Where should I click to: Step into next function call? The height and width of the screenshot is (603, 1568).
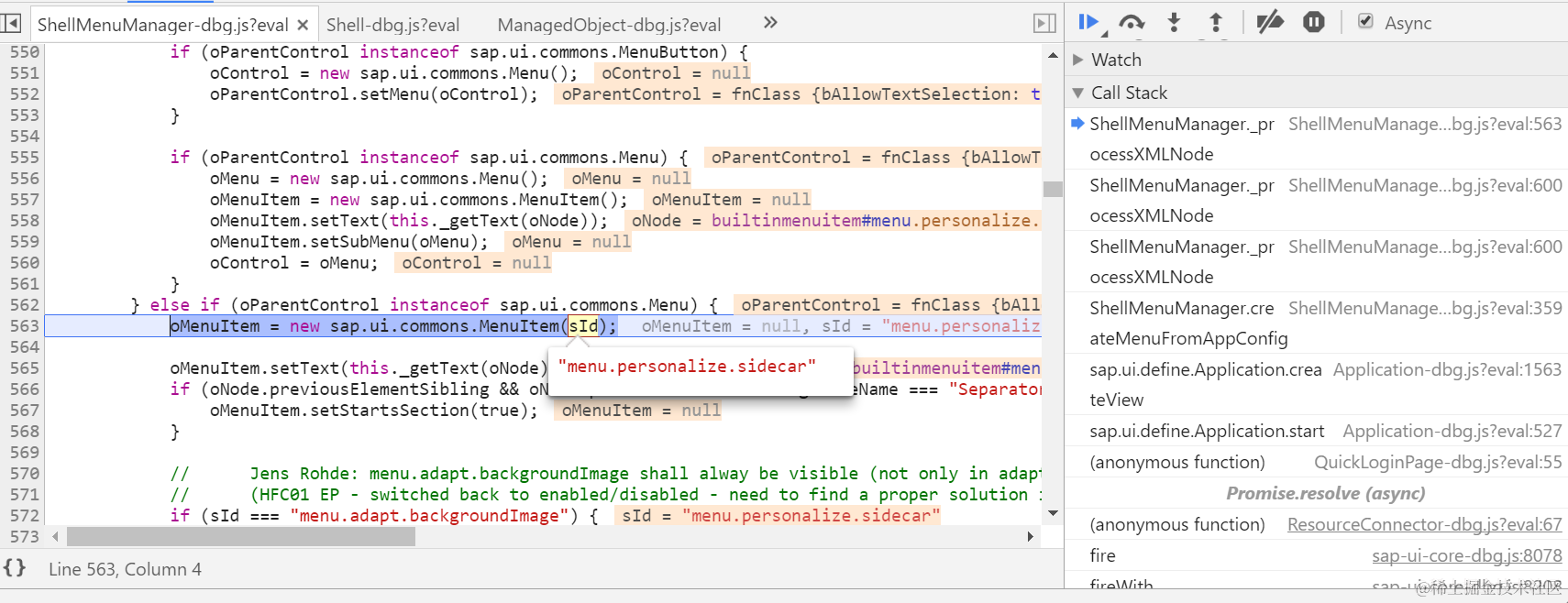coord(1174,22)
